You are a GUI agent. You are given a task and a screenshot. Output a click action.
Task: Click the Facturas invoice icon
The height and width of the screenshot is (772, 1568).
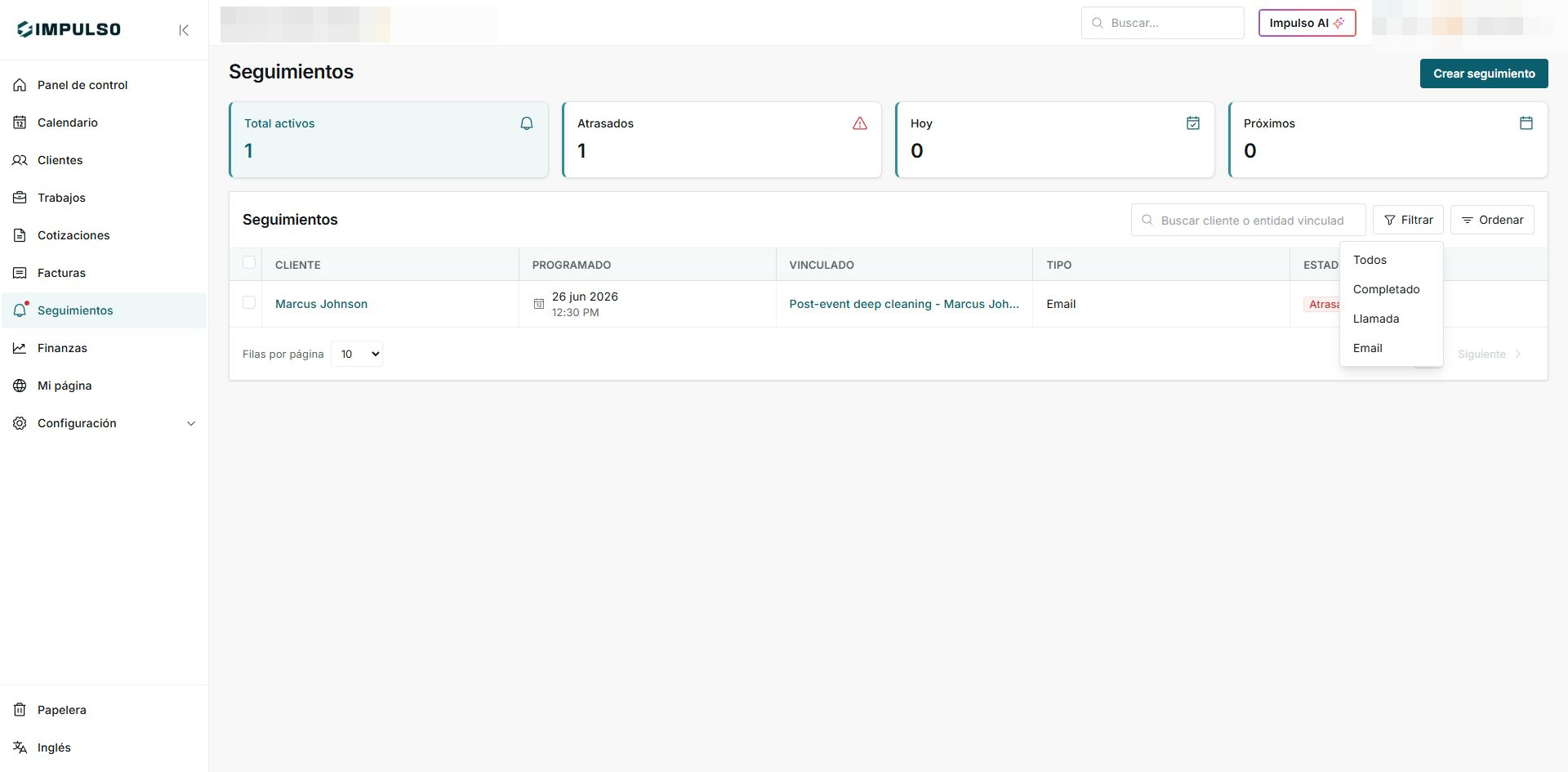[x=20, y=273]
